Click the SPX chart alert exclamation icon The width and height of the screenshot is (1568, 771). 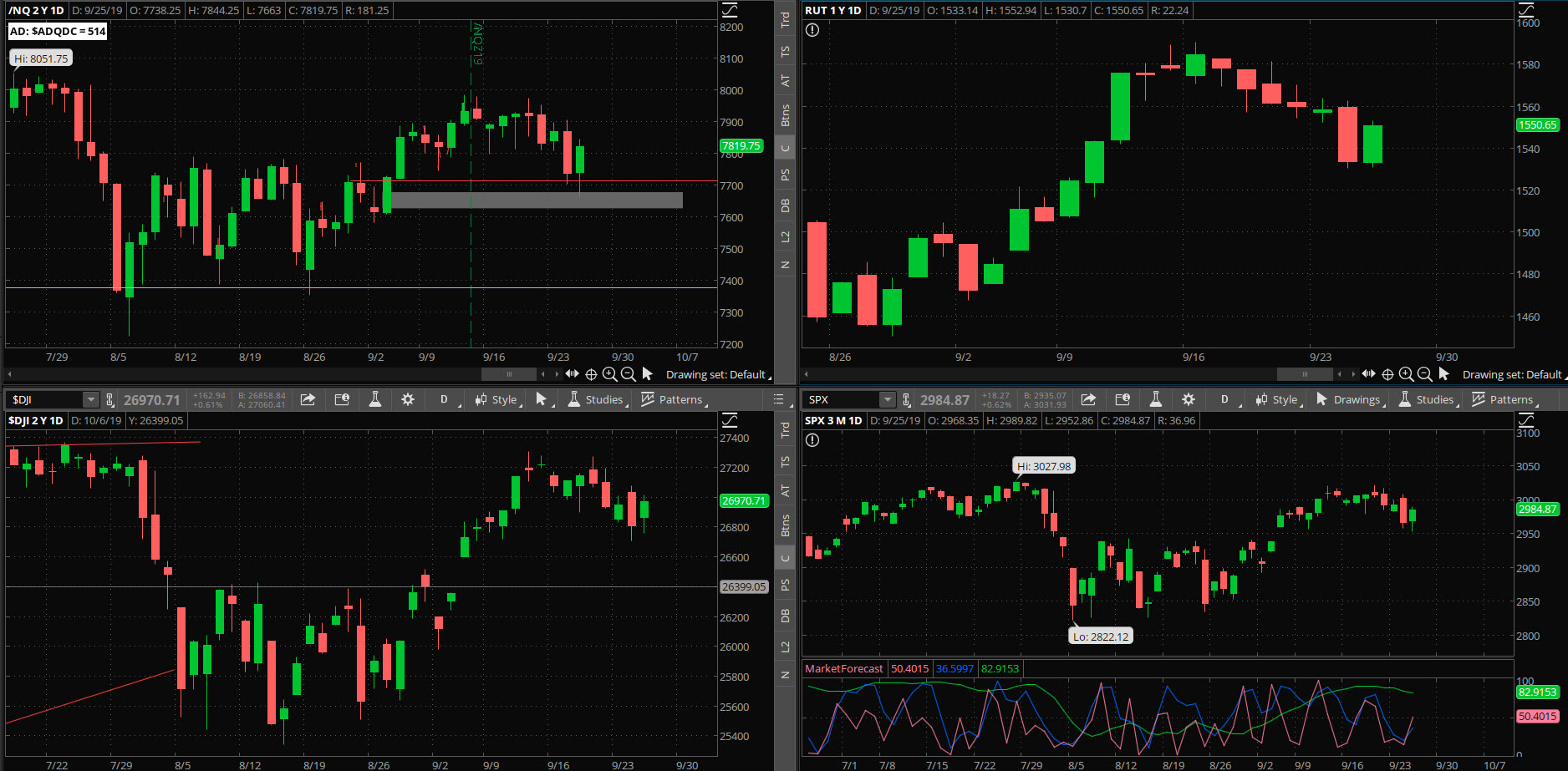coord(812,440)
